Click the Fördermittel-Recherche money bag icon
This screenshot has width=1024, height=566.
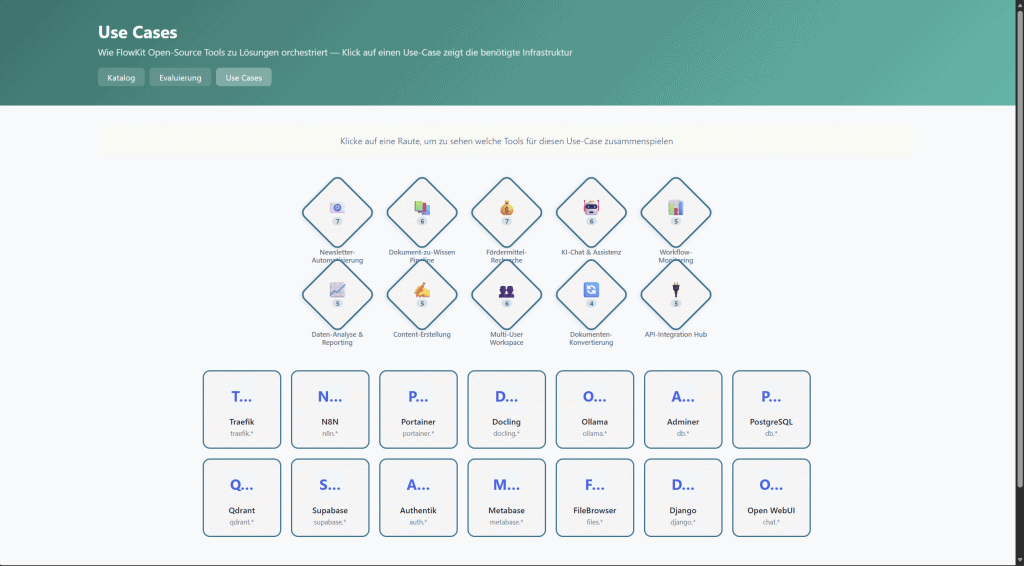coord(506,208)
